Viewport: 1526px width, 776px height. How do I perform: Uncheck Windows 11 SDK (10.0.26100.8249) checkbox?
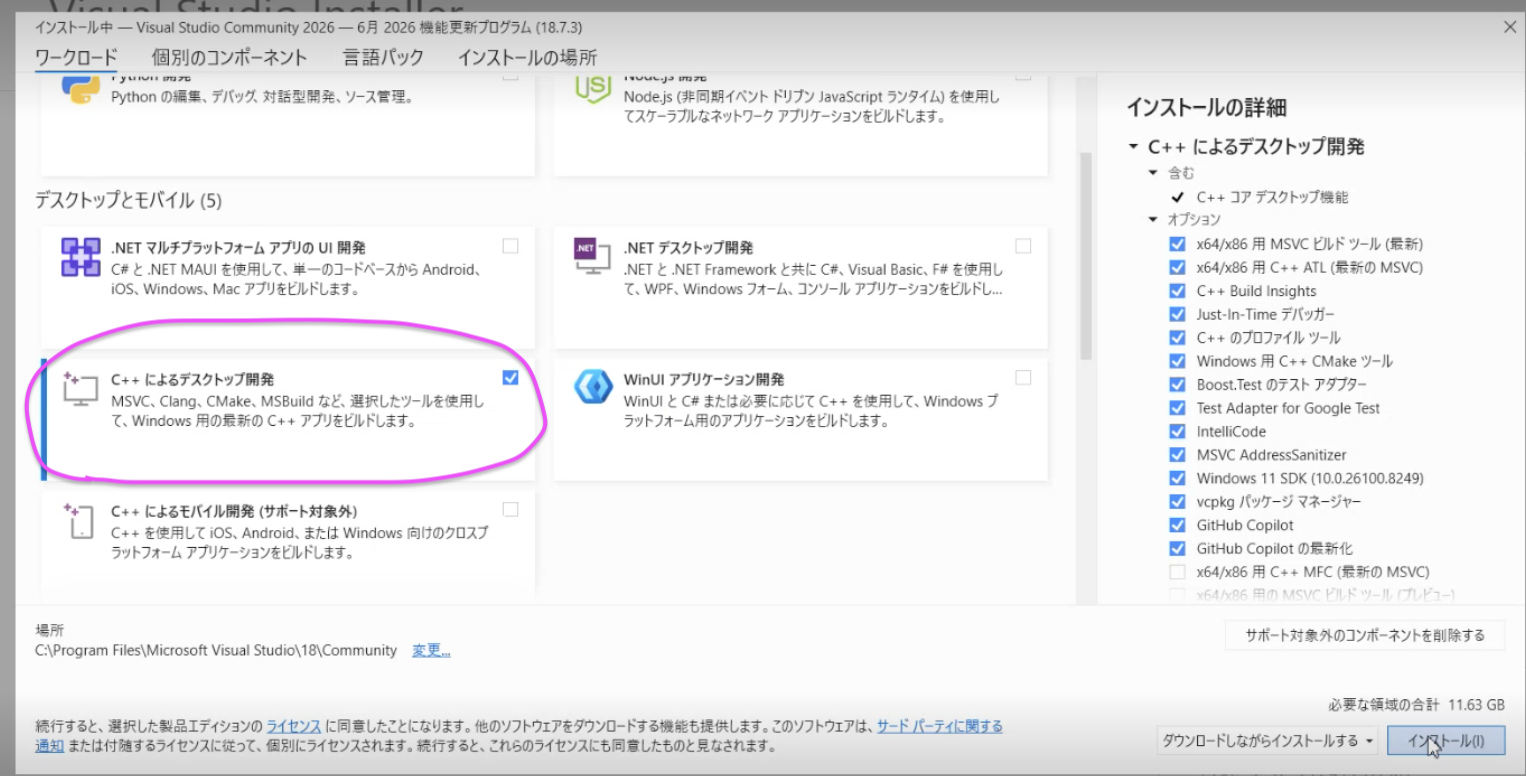coord(1177,478)
